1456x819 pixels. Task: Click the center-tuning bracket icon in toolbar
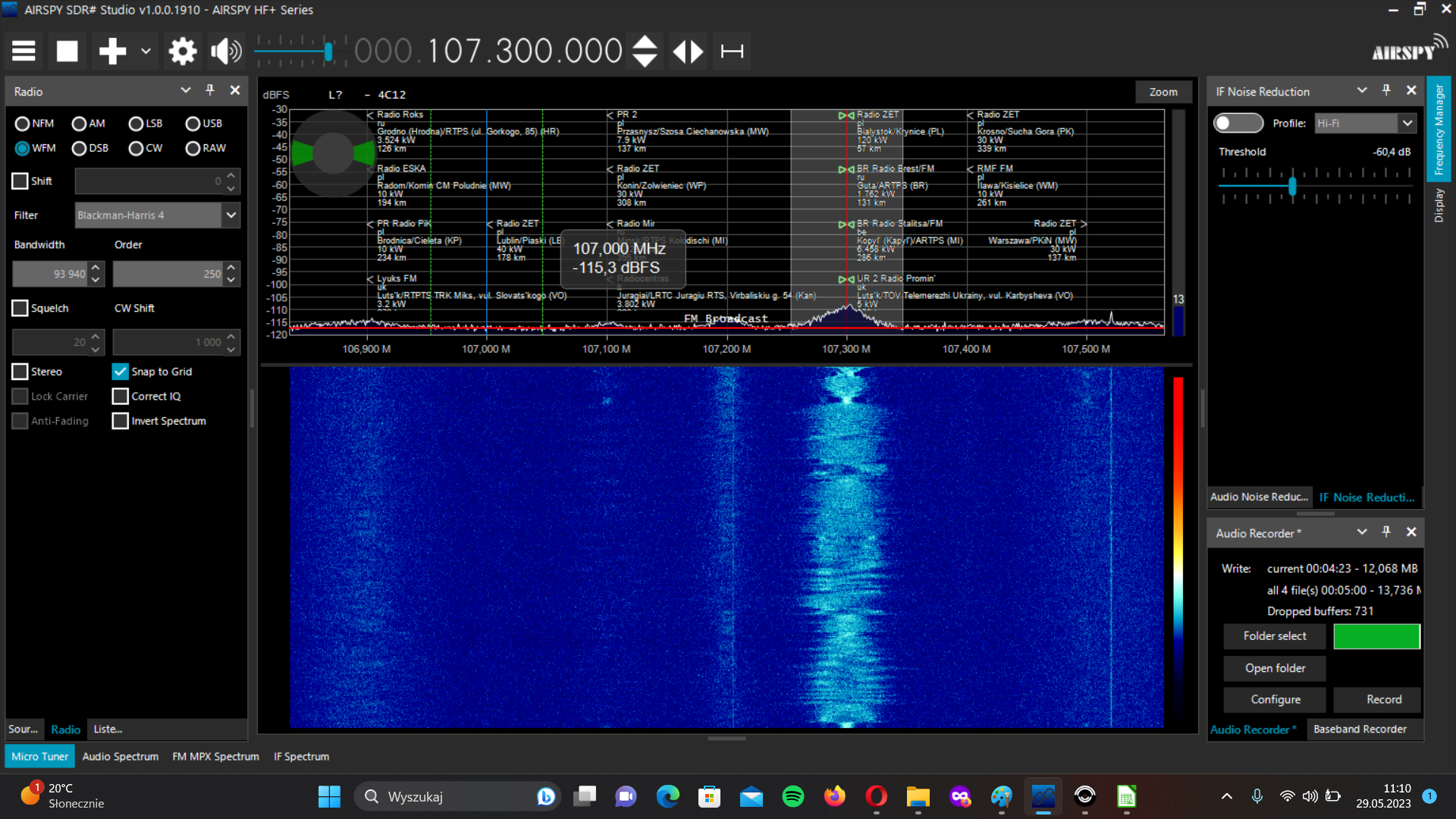[x=732, y=52]
